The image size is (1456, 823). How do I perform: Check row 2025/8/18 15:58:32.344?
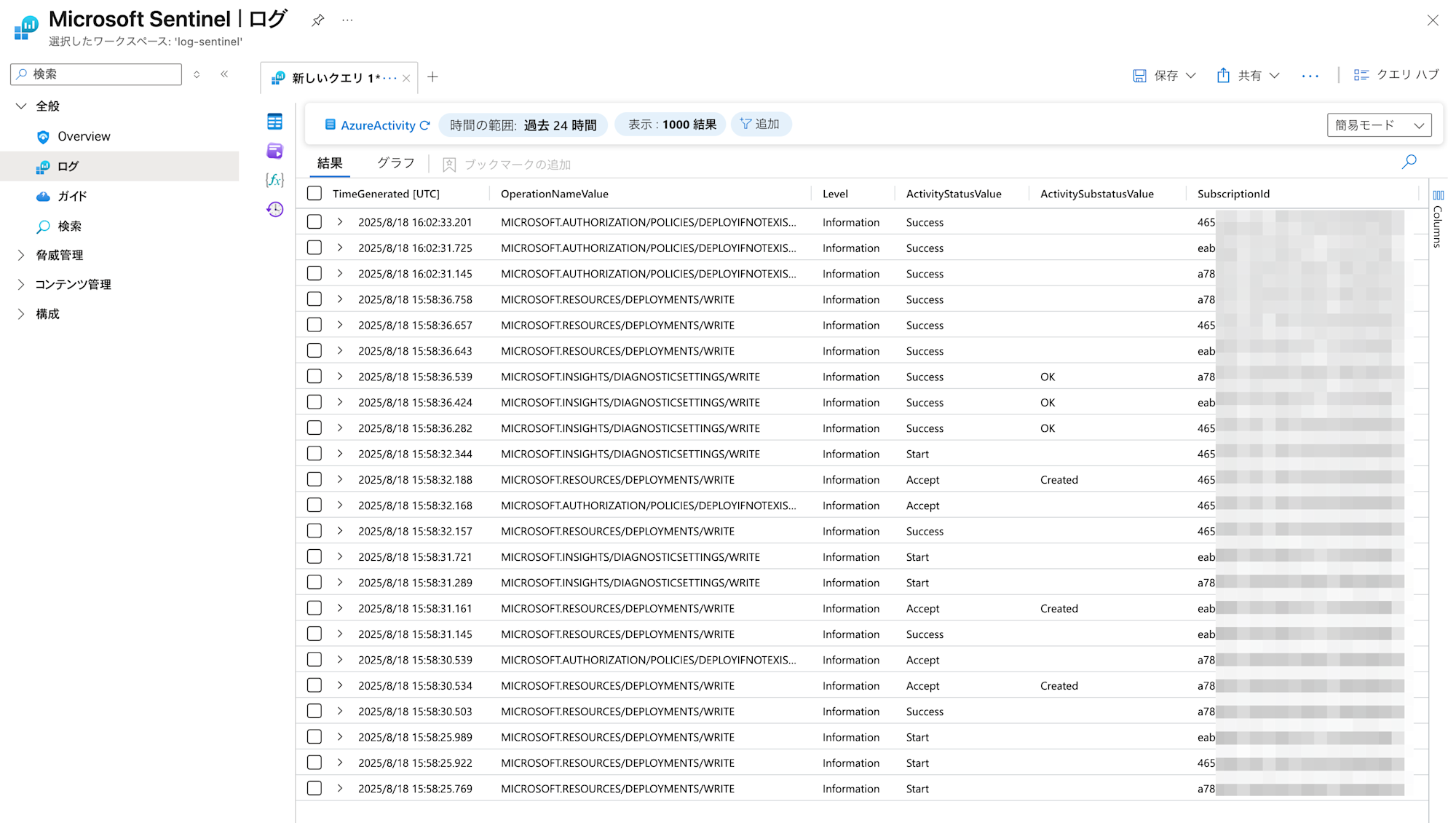pos(314,454)
